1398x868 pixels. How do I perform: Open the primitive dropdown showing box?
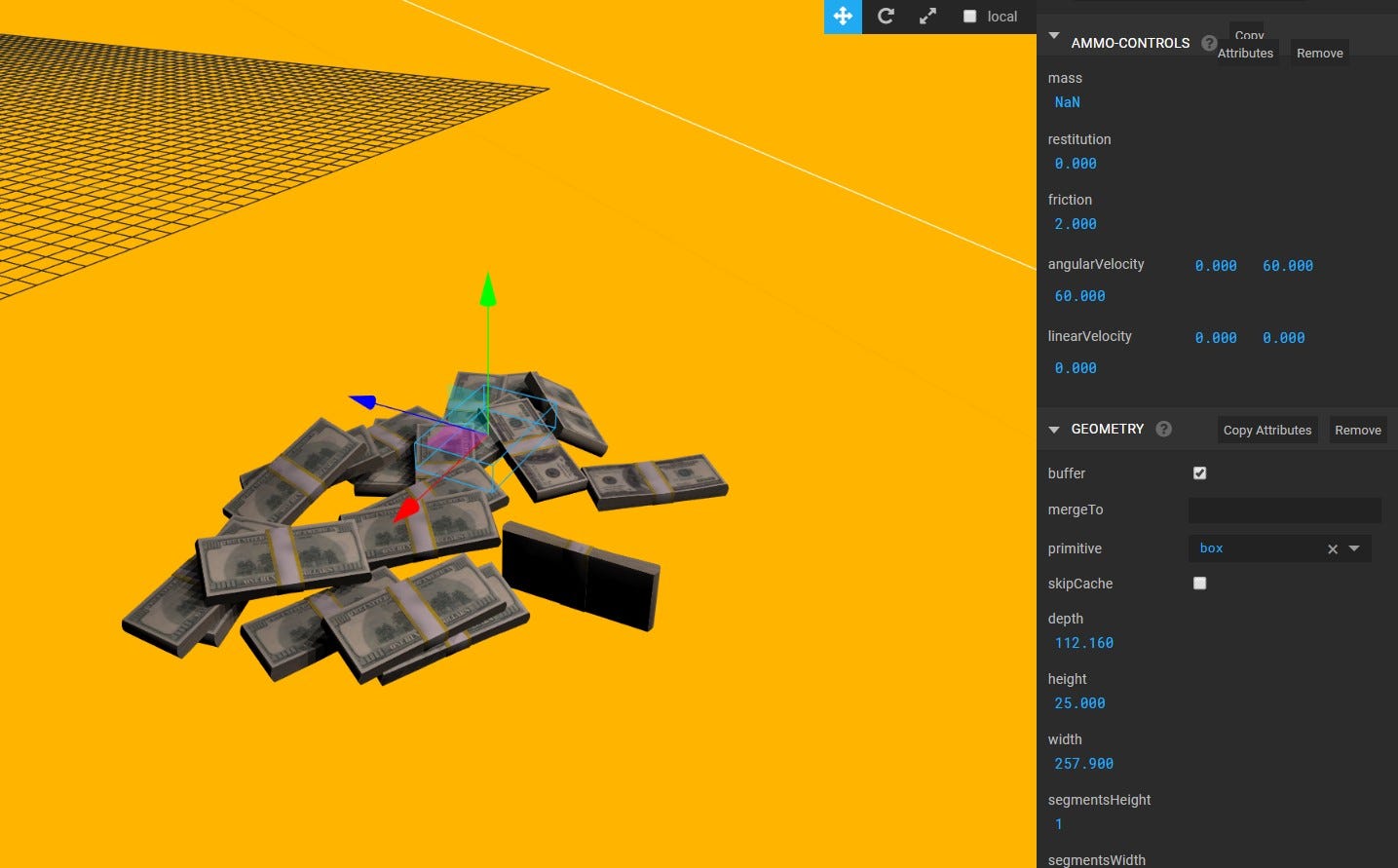click(1354, 548)
